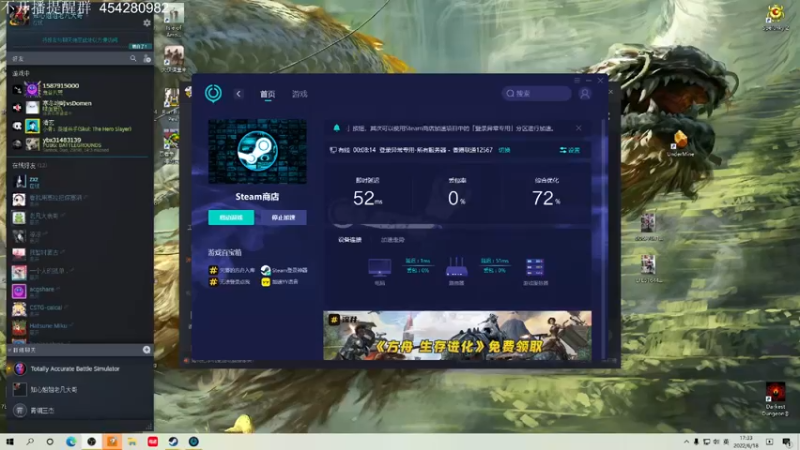Open Darkest Dungeon desktop shortcut
This screenshot has height=450, width=800.
click(775, 398)
